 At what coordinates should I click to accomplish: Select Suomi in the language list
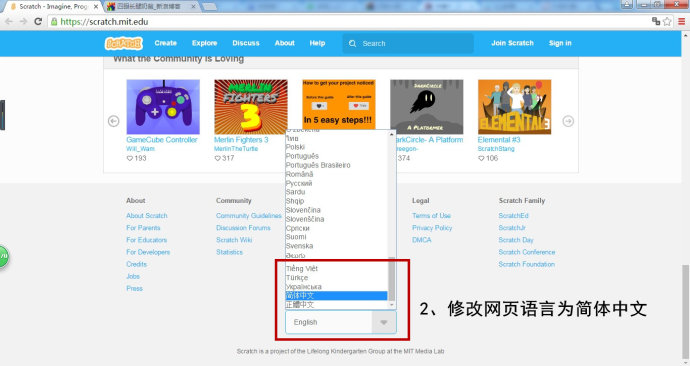[337, 237]
